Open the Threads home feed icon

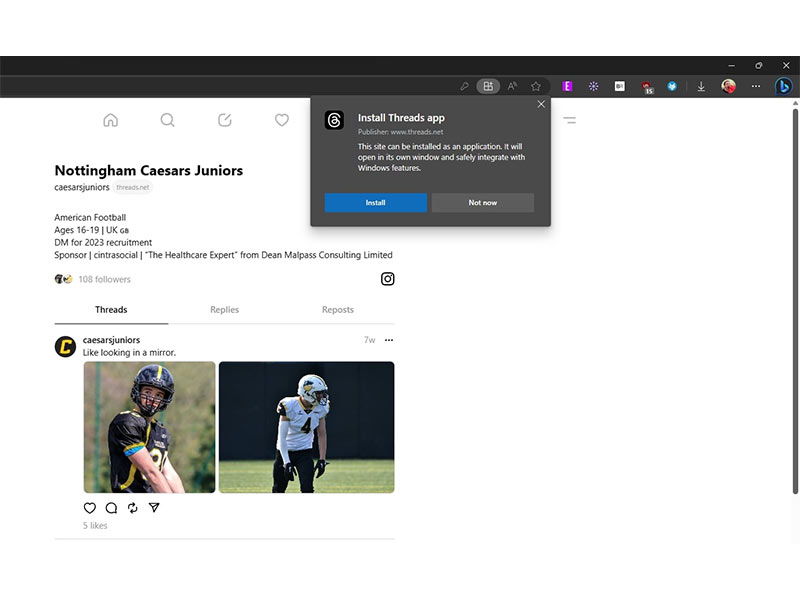pos(111,120)
